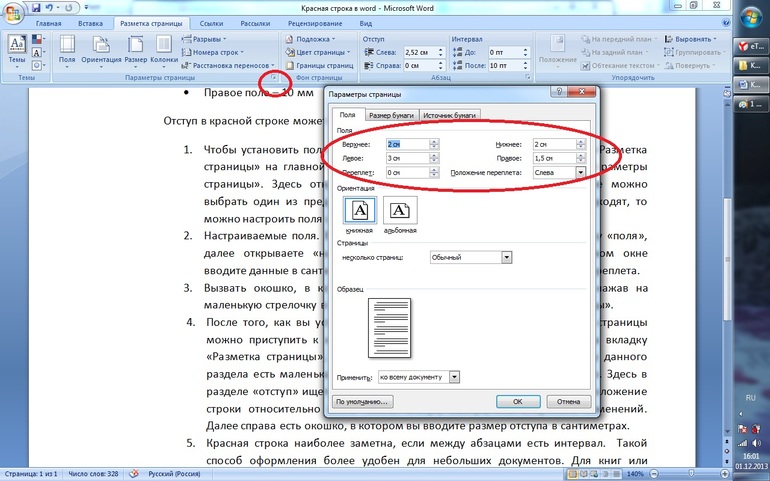The height and width of the screenshot is (481, 770).
Task: Select the Поля tab in dialog
Action: pyautogui.click(x=347, y=114)
